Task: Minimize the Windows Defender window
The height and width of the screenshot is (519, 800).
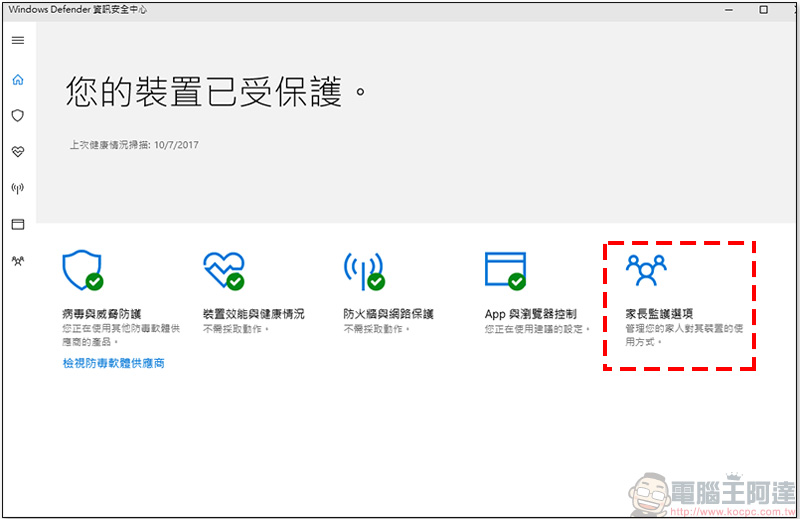Action: (729, 10)
